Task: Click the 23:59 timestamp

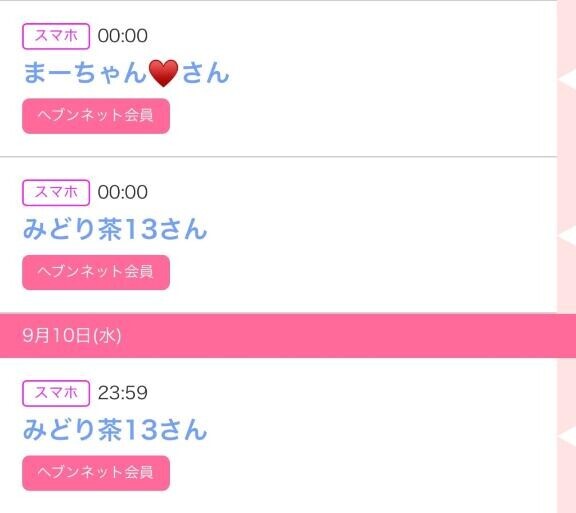Action: click(x=123, y=393)
